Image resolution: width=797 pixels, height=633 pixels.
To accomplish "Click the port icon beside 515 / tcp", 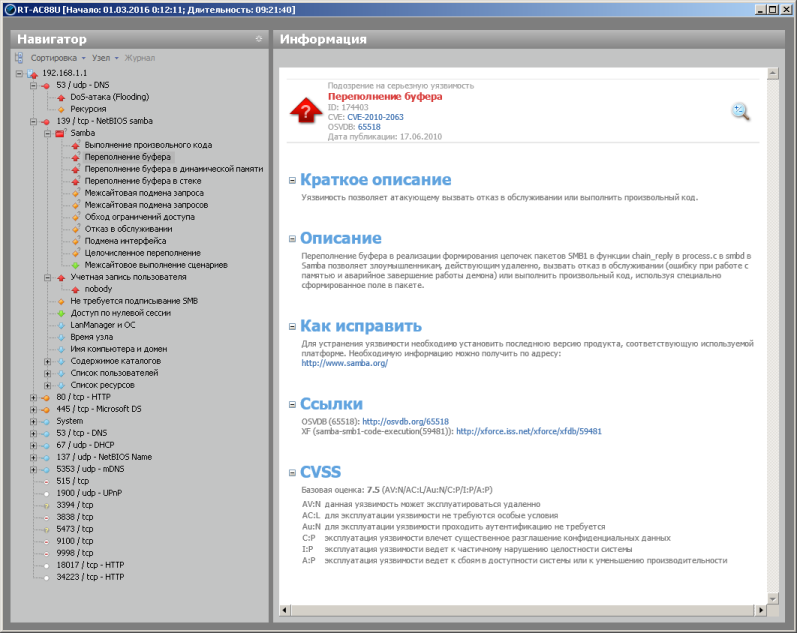I will 46,481.
